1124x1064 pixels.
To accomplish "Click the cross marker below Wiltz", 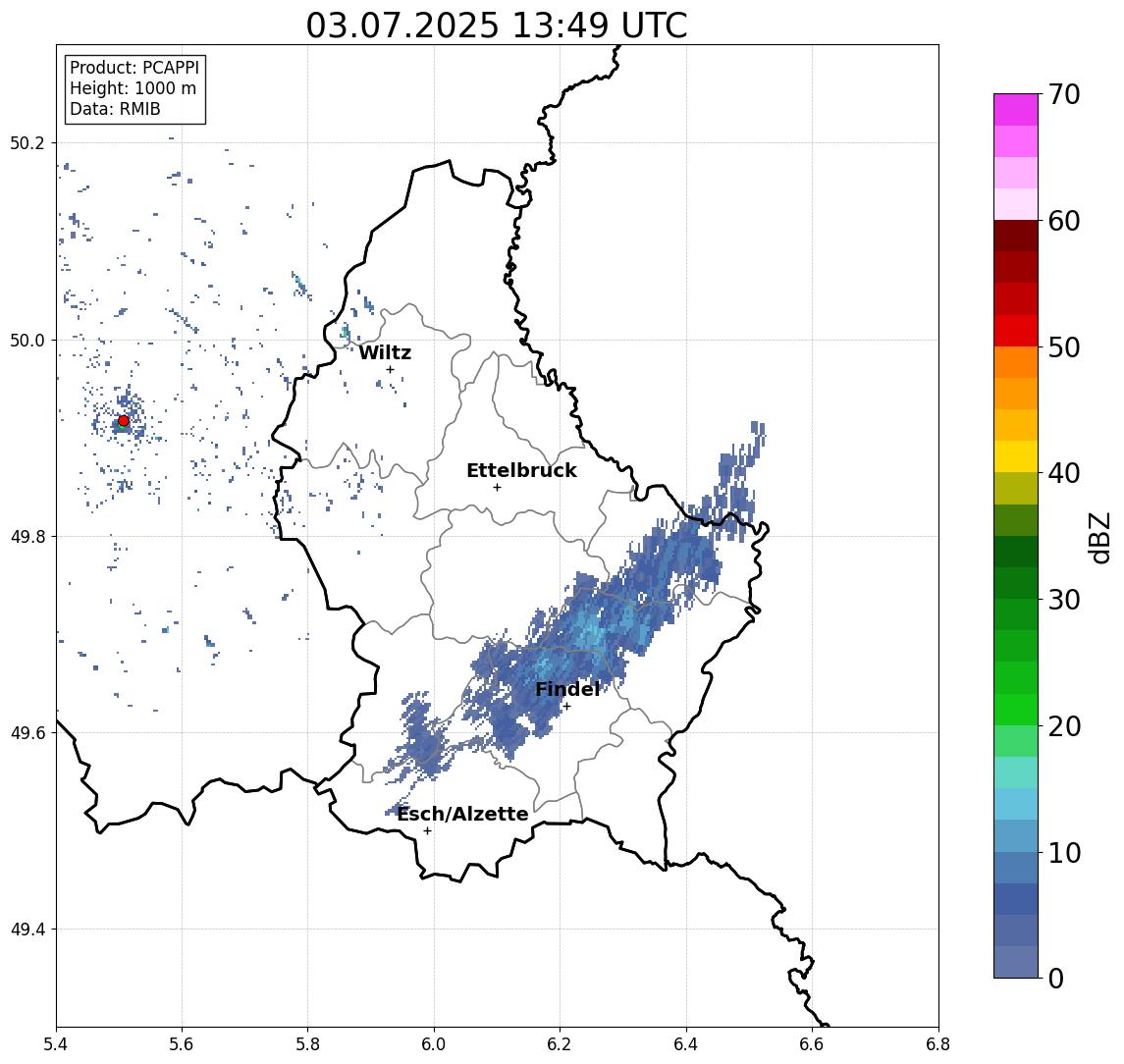I will point(390,369).
